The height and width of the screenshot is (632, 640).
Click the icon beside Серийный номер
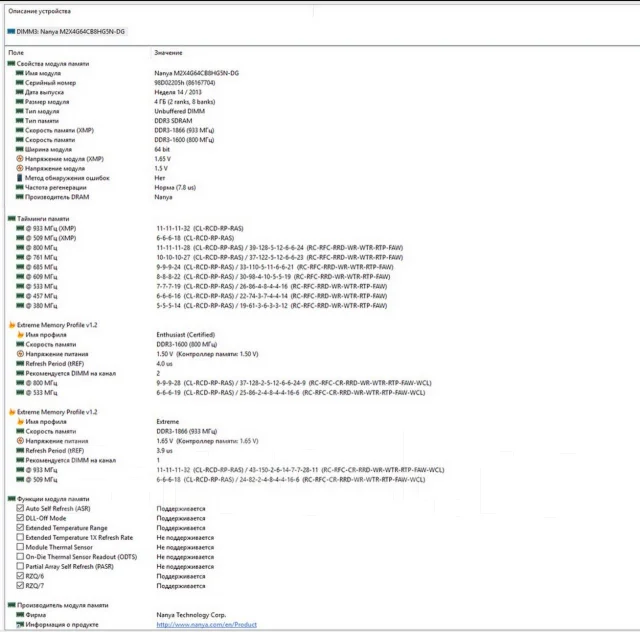(20, 82)
